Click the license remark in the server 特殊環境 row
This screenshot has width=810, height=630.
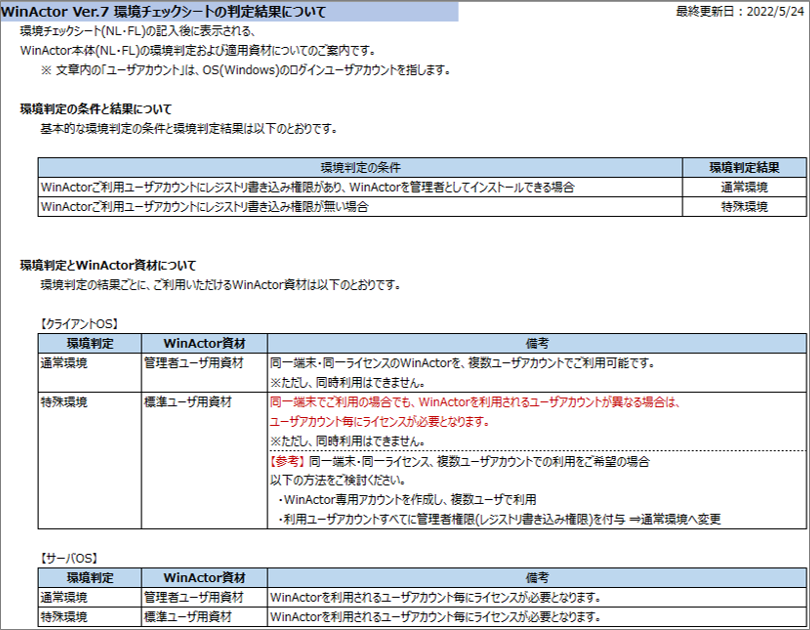(x=435, y=617)
